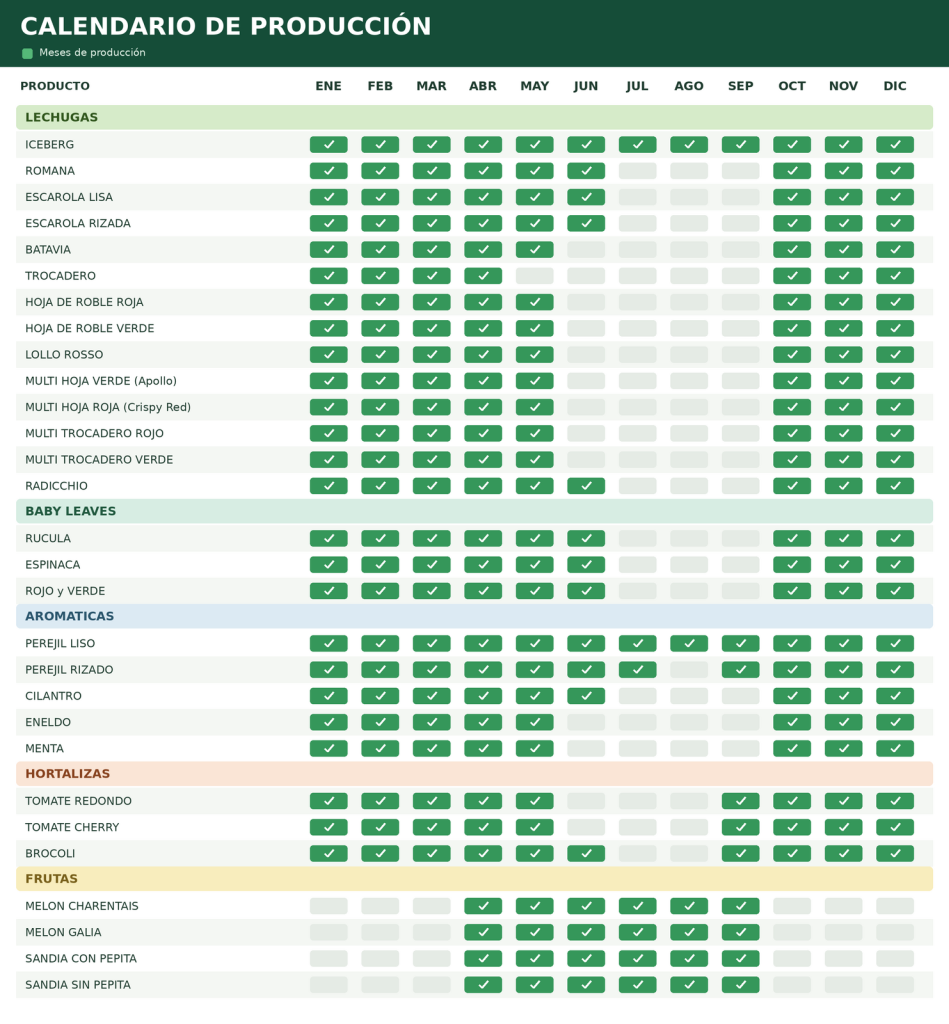Click the ESCAROLA RIZADA product name

78,223
